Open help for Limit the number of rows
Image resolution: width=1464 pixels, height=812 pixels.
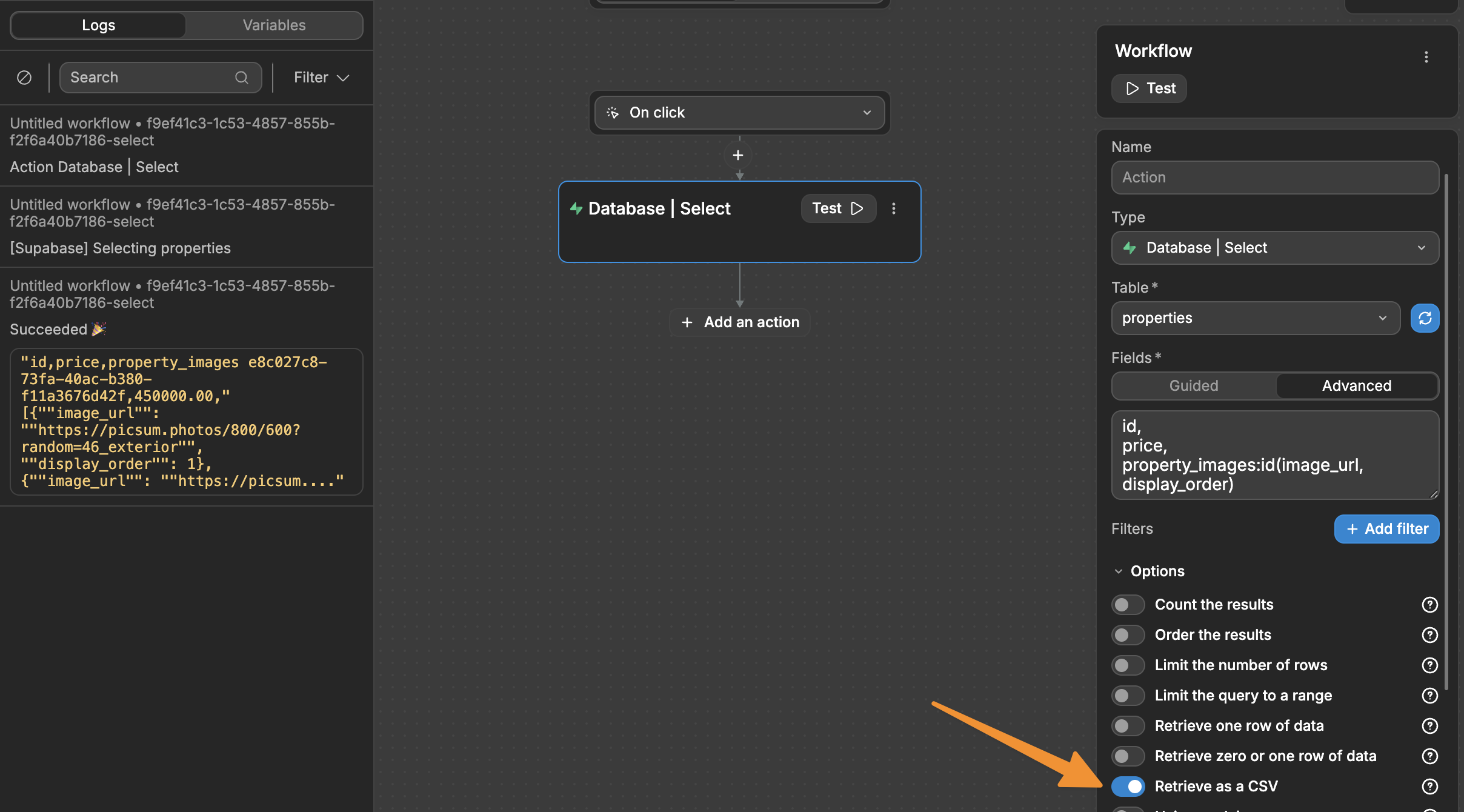click(1430, 665)
